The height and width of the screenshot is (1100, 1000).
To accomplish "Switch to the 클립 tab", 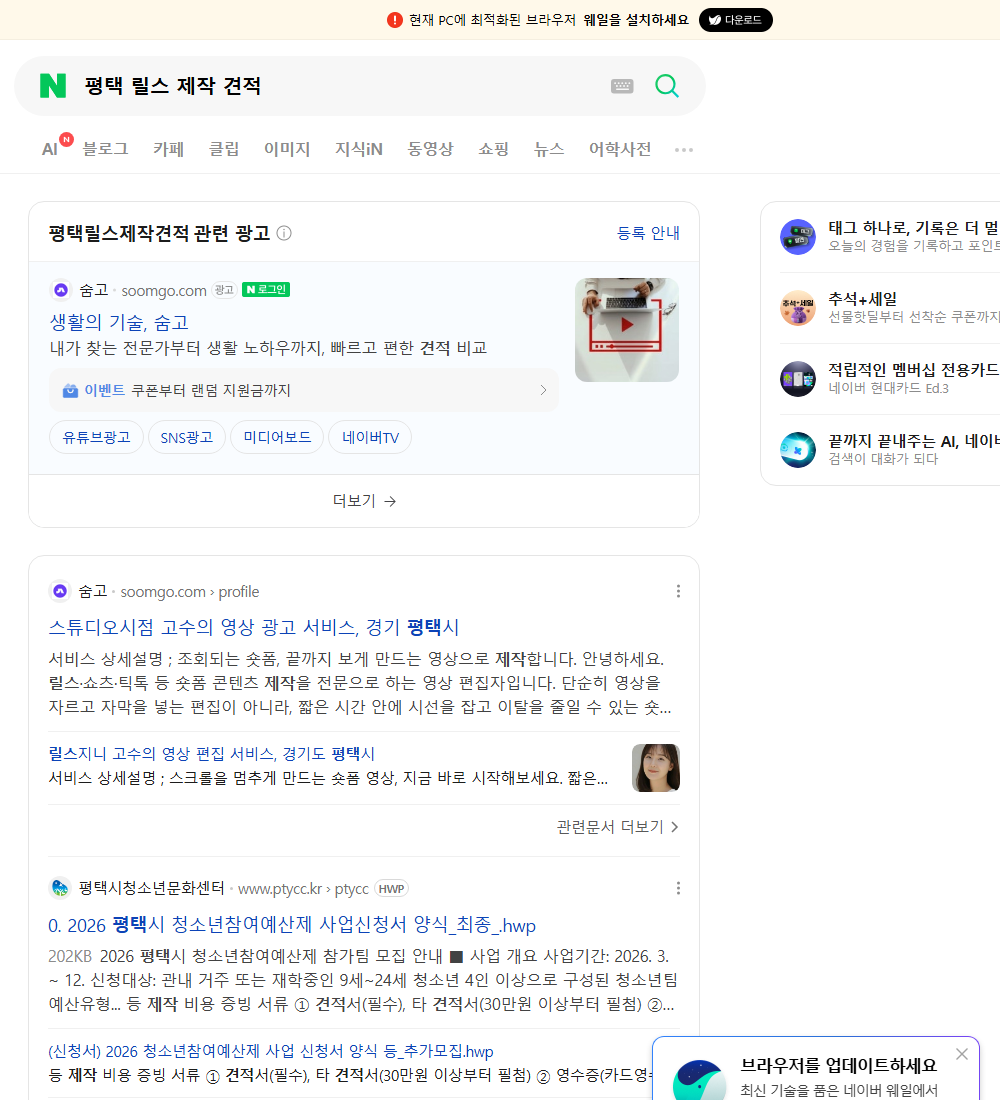I will click(x=224, y=149).
